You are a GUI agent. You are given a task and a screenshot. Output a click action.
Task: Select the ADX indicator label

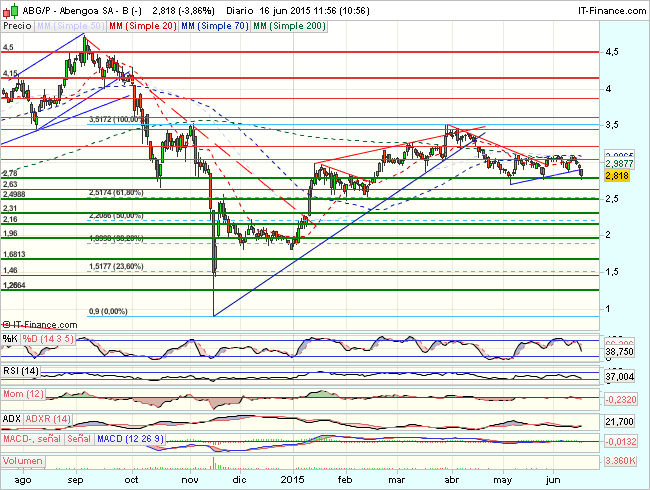point(11,419)
